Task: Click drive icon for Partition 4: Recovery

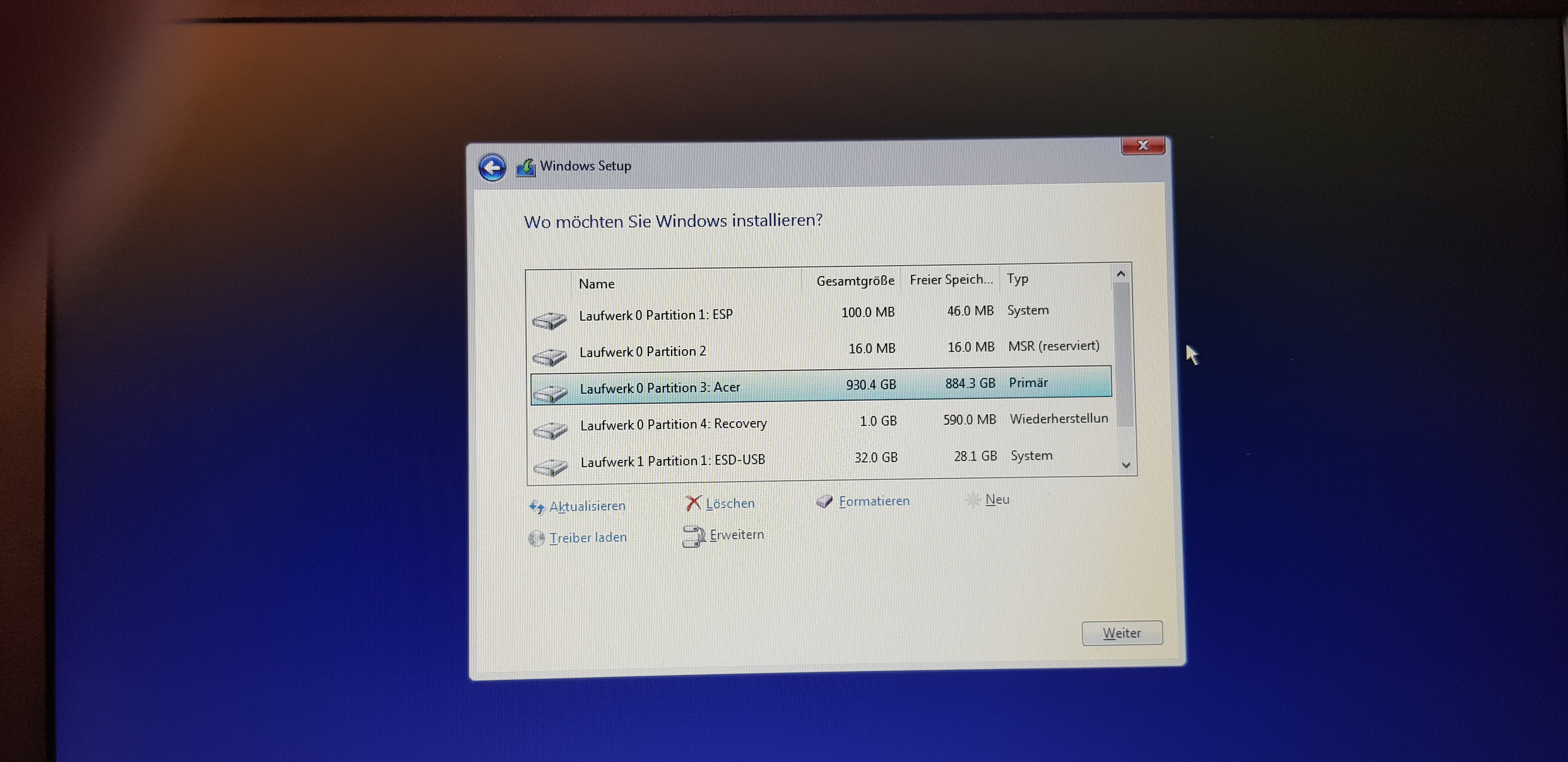Action: tap(550, 431)
